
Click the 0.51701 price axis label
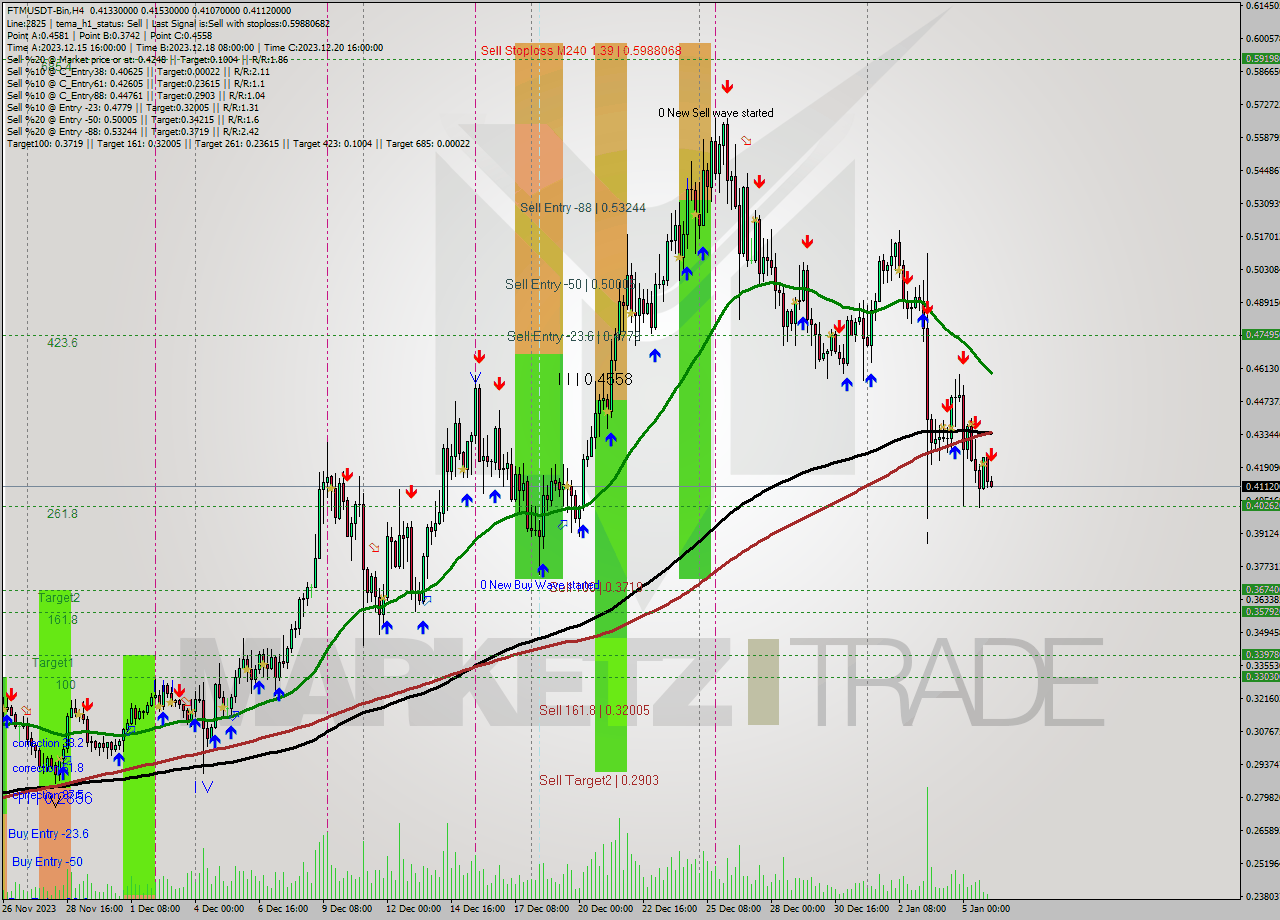point(1262,236)
